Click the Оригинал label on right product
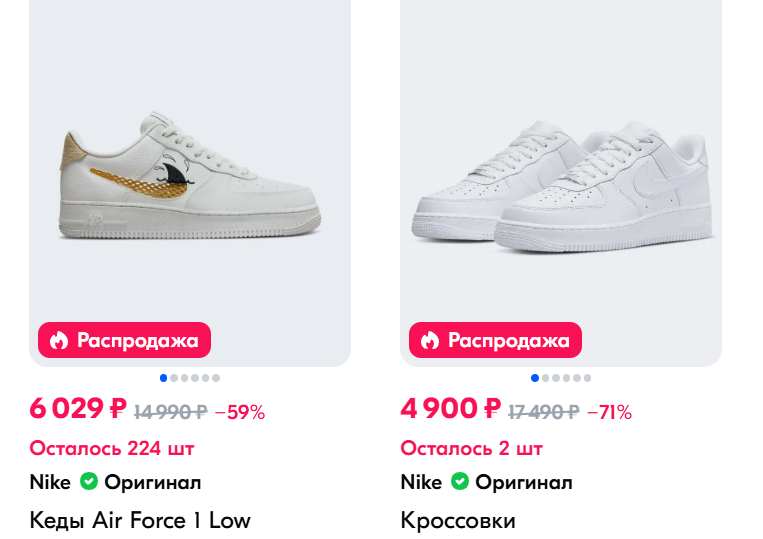 click(524, 482)
